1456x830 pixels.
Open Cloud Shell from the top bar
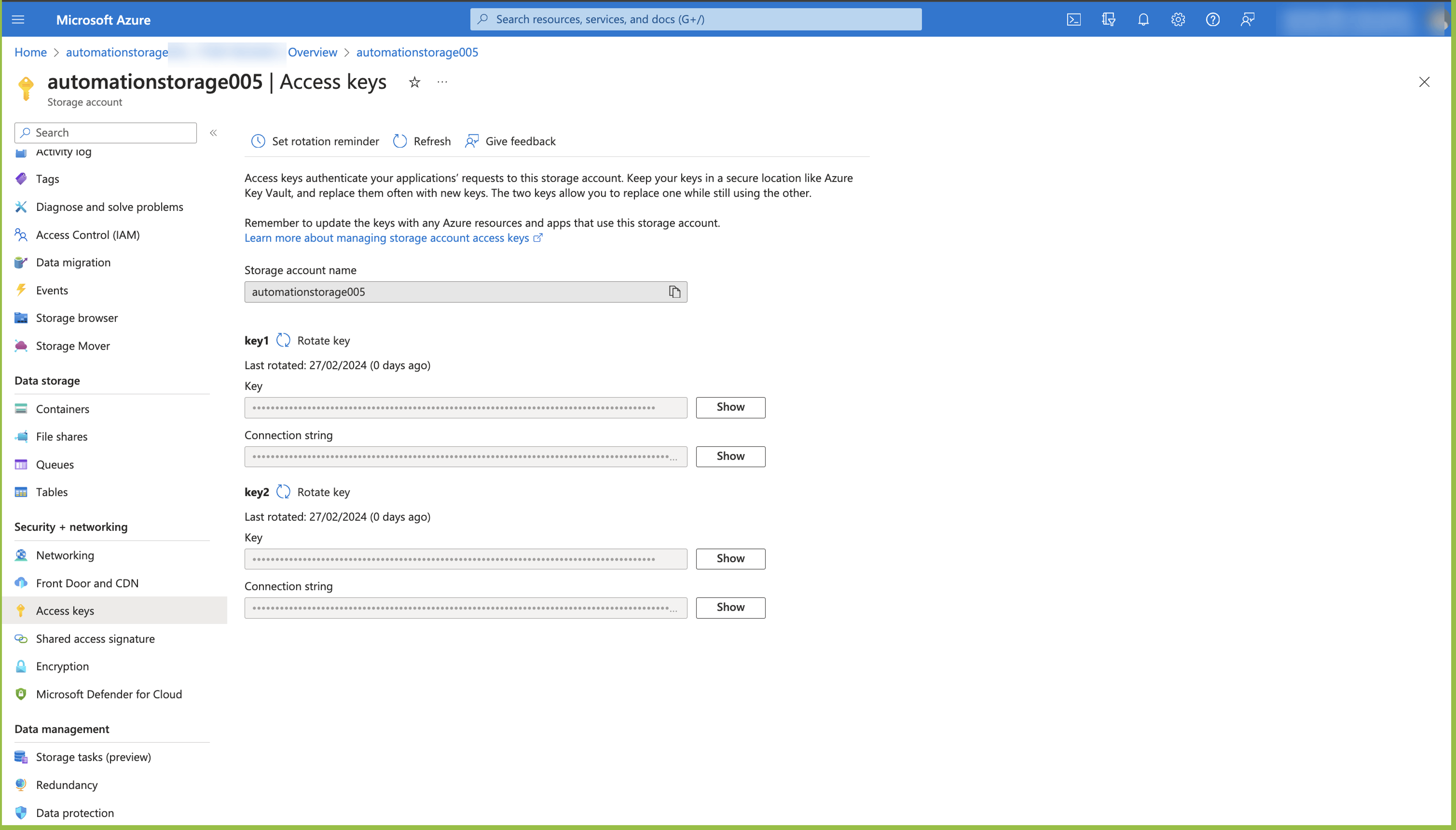point(1073,19)
